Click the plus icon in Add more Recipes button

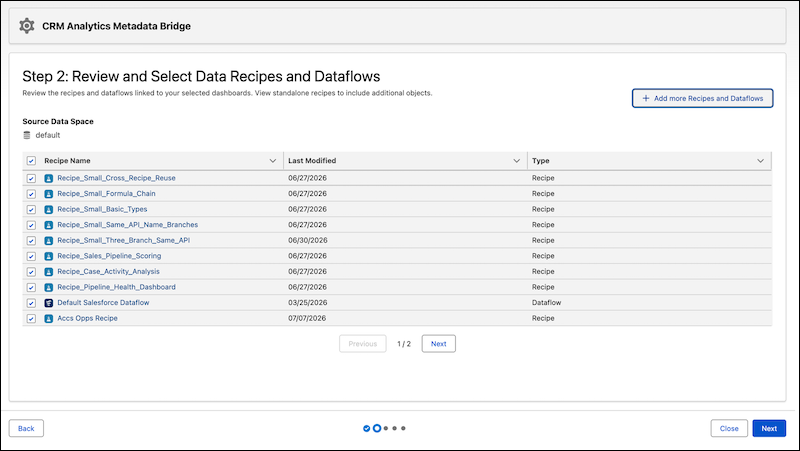click(646, 98)
